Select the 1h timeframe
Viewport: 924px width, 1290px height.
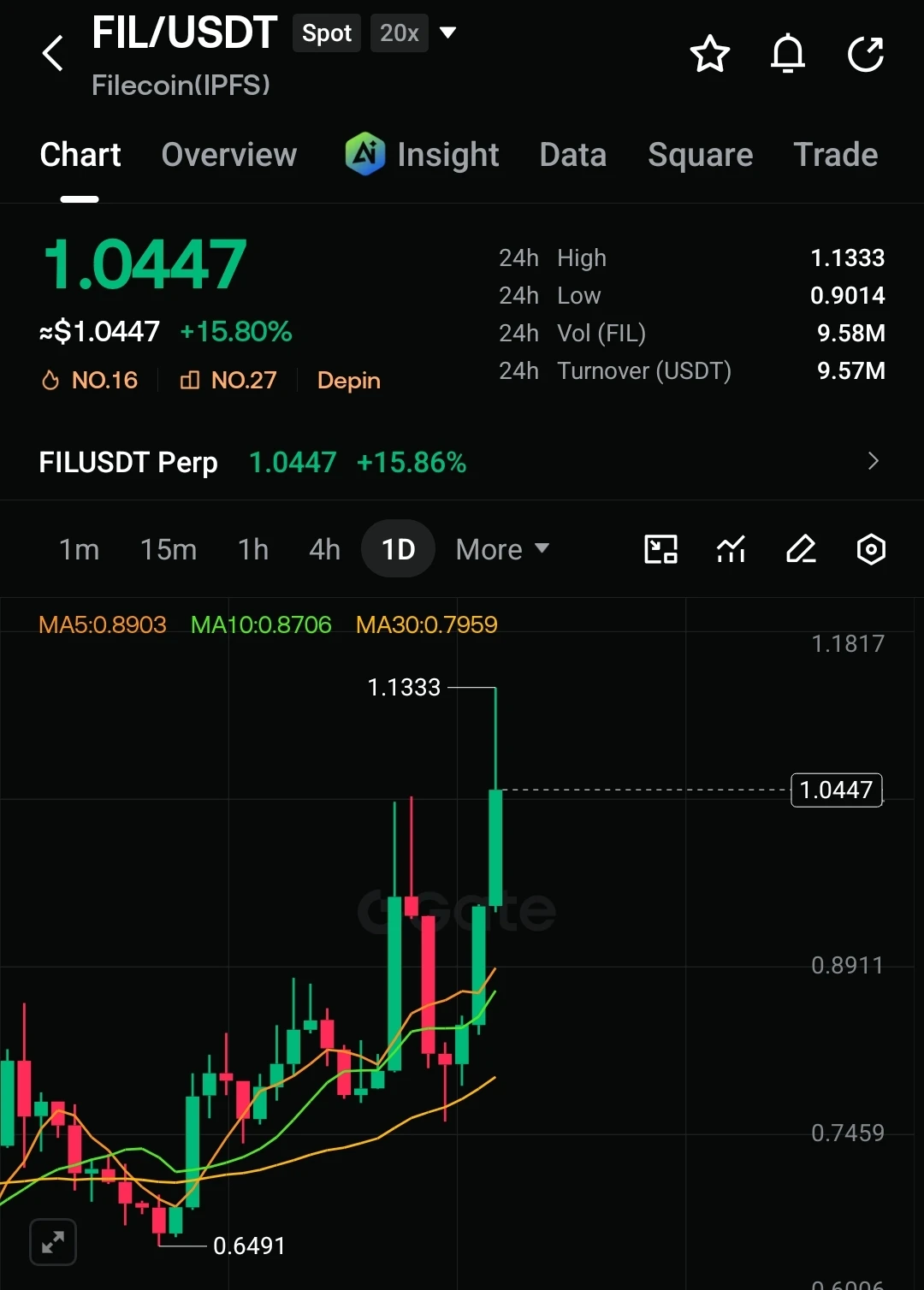(x=253, y=549)
